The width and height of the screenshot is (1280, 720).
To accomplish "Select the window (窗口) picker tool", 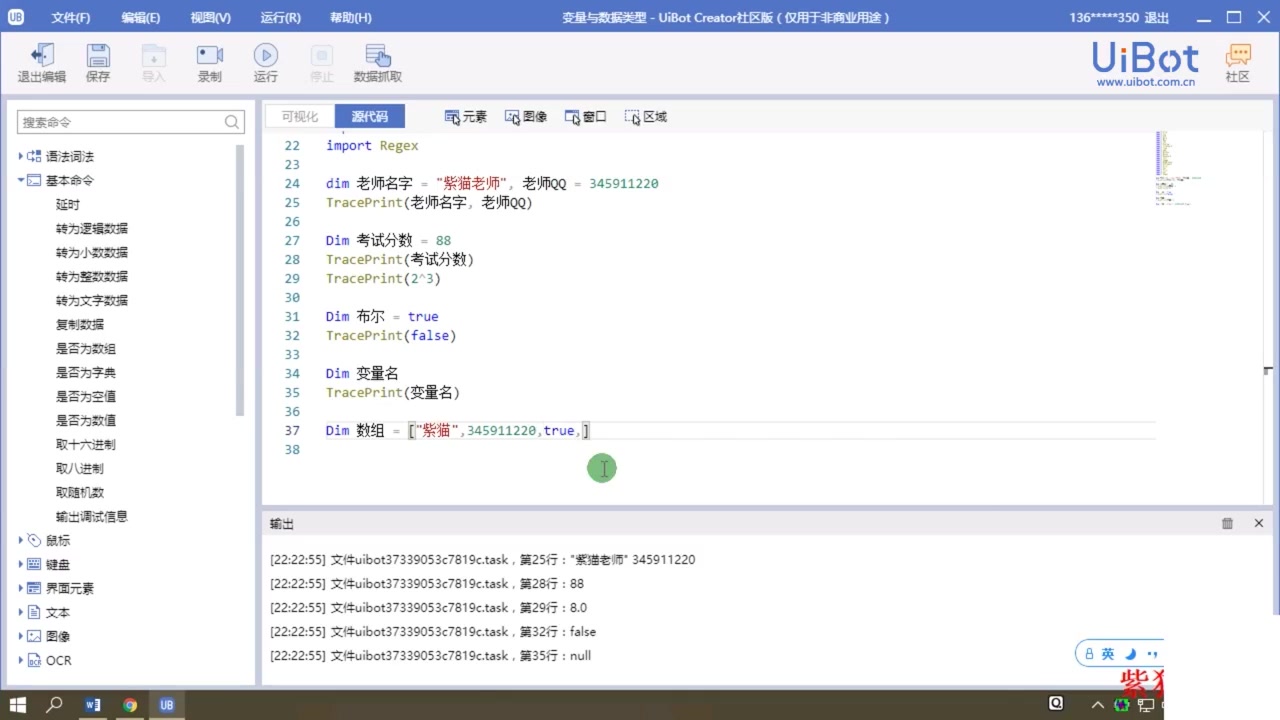I will pyautogui.click(x=586, y=117).
